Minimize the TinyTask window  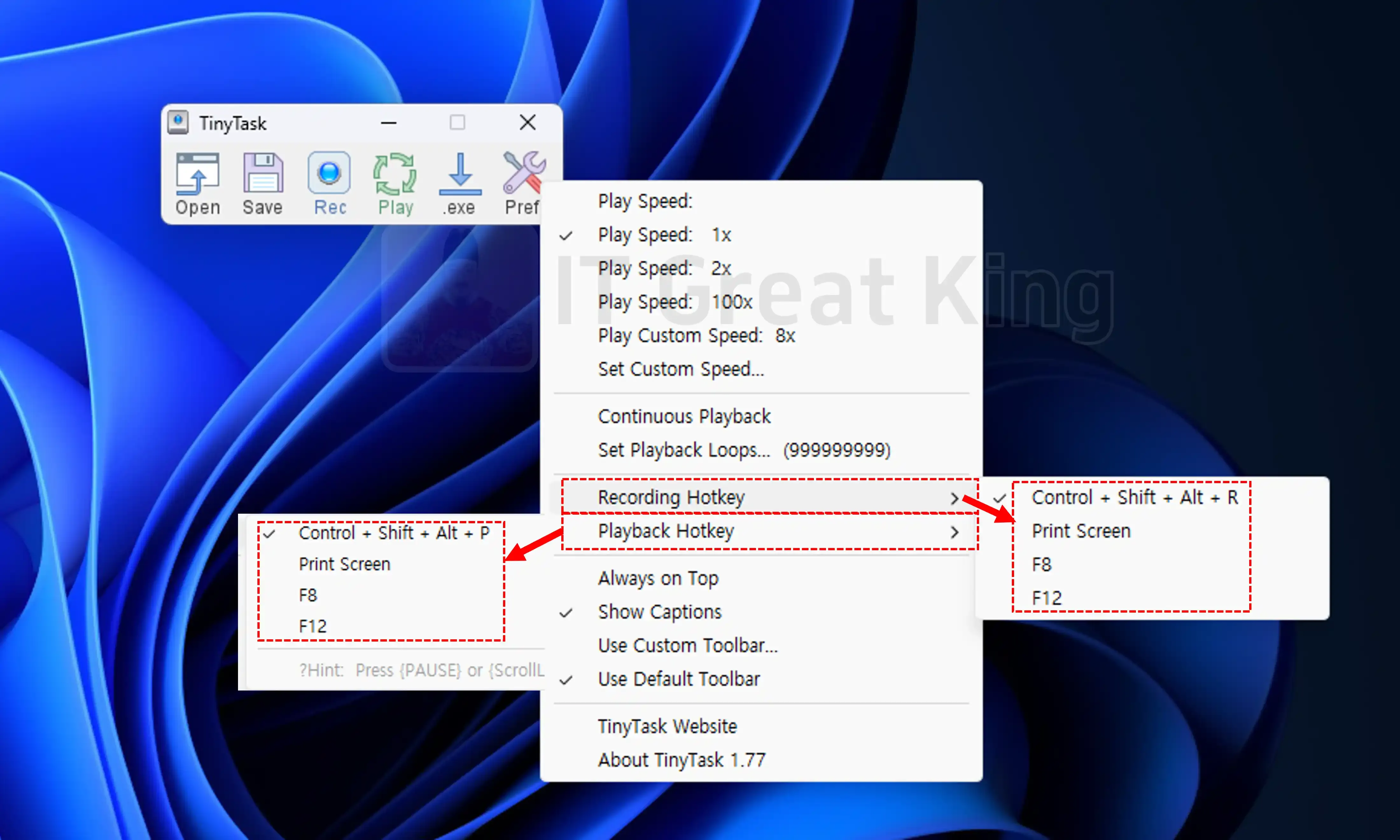[389, 122]
